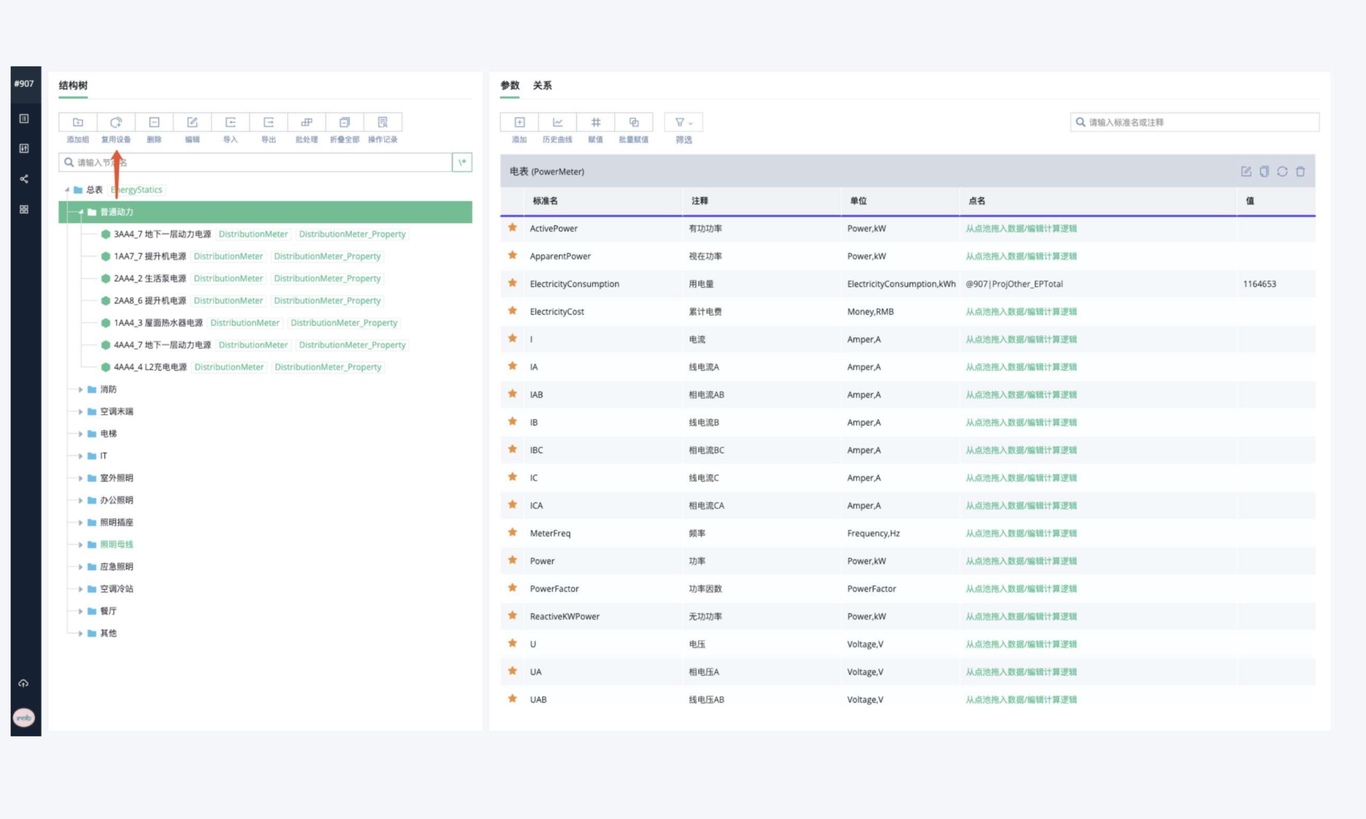This screenshot has width=1366, height=819.
Task: Toggle the star on UAB row
Action: (513, 699)
